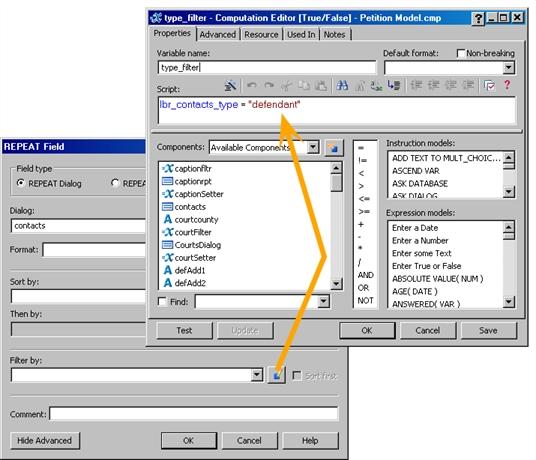Click the Undo icon in Script toolbar

(x=252, y=85)
